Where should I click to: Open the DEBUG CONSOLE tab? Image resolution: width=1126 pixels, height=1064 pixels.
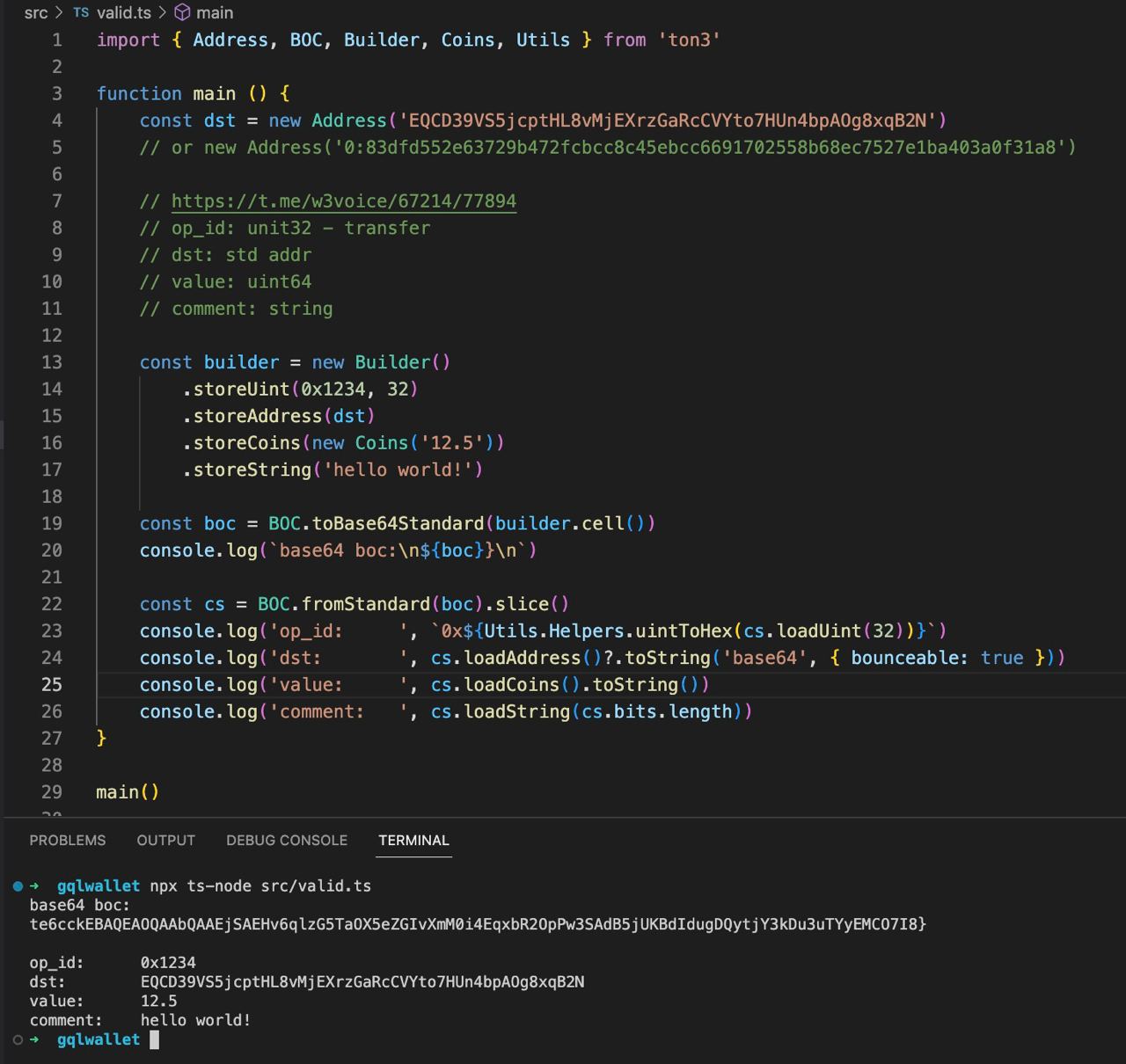coord(287,841)
